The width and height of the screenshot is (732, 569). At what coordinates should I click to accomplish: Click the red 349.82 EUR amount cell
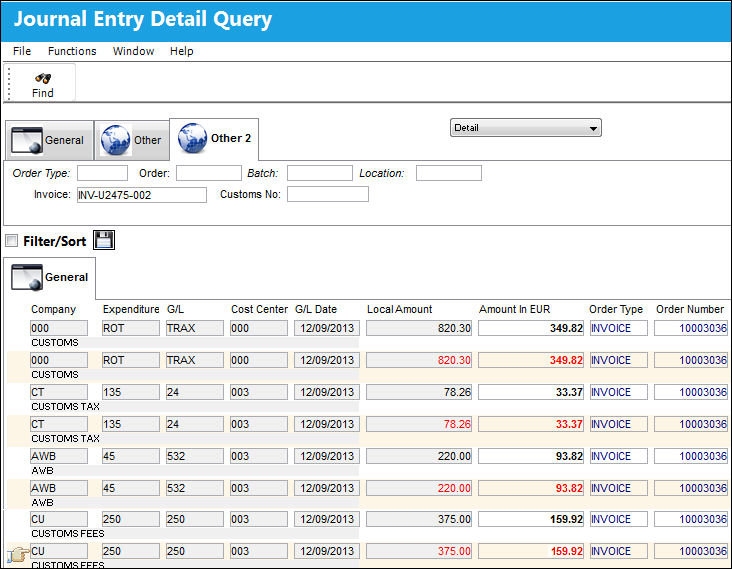coord(531,360)
